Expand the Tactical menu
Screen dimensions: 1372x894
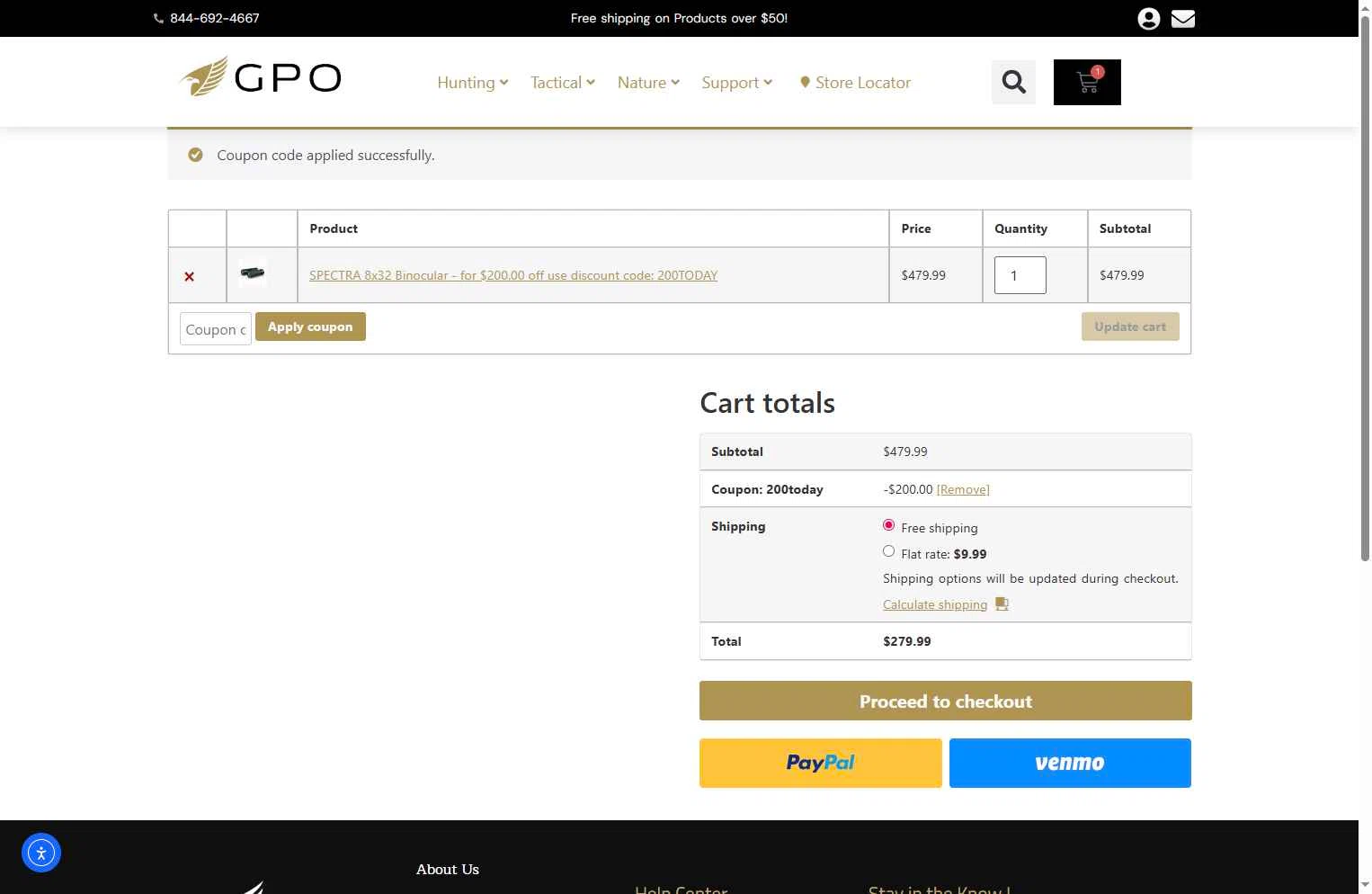[563, 83]
